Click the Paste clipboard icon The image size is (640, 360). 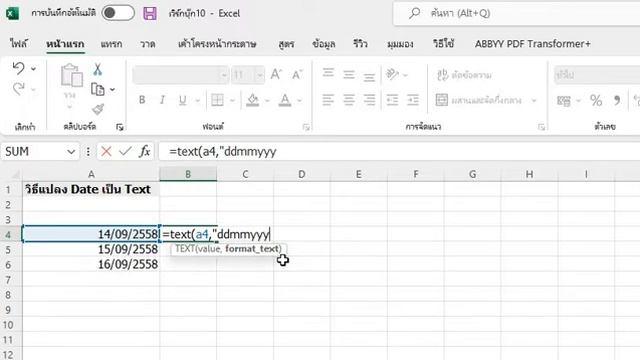point(71,76)
